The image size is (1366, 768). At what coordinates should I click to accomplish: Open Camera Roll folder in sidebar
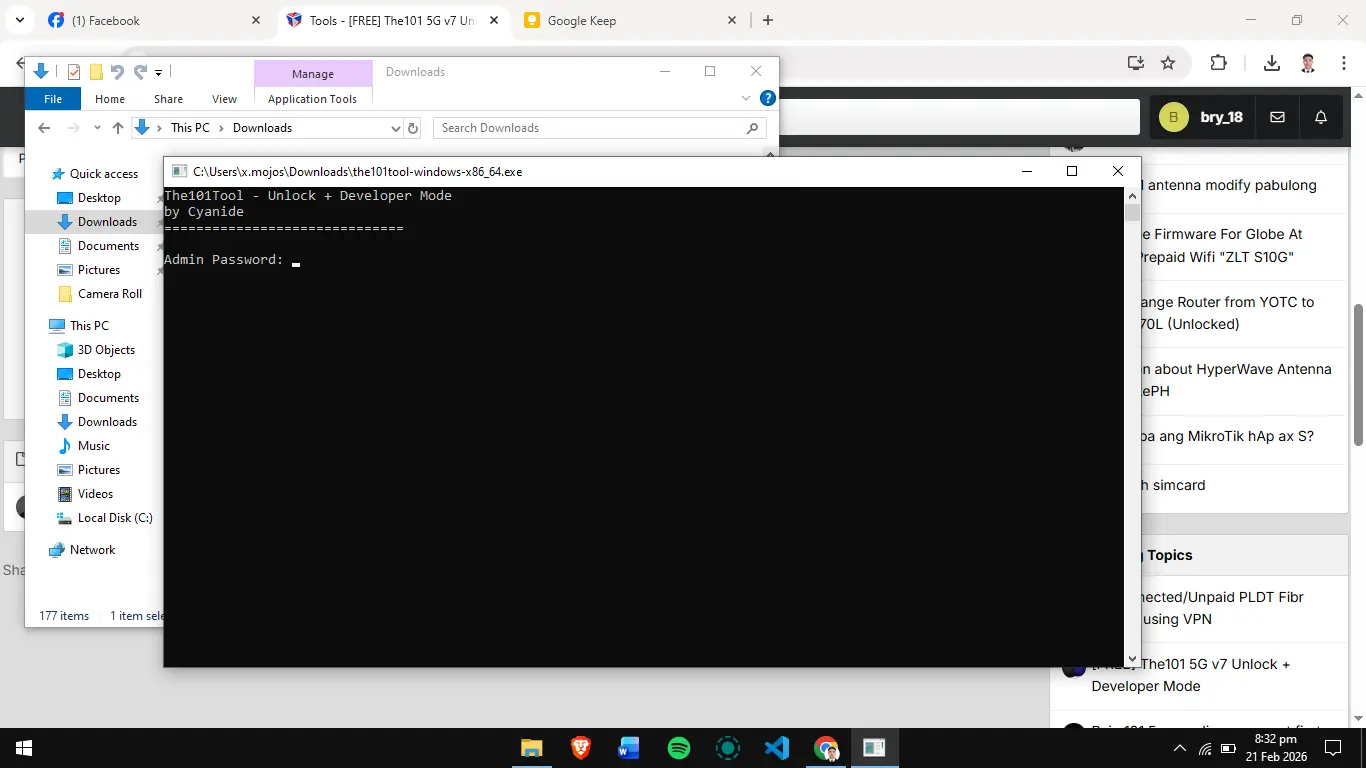click(x=110, y=294)
